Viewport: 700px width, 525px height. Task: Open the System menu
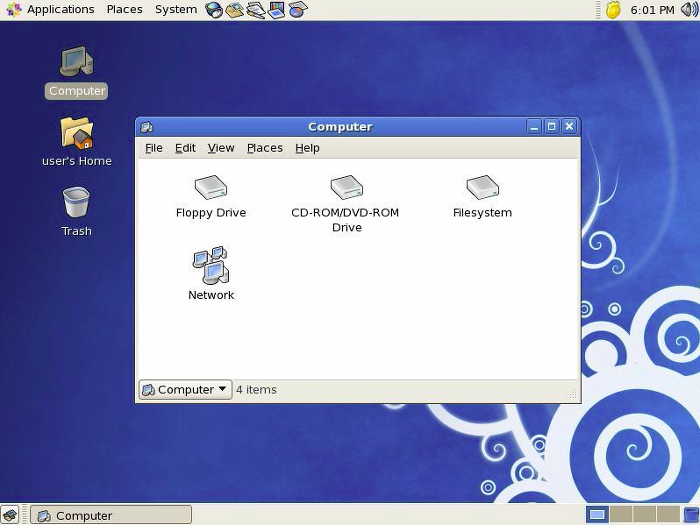pos(176,9)
